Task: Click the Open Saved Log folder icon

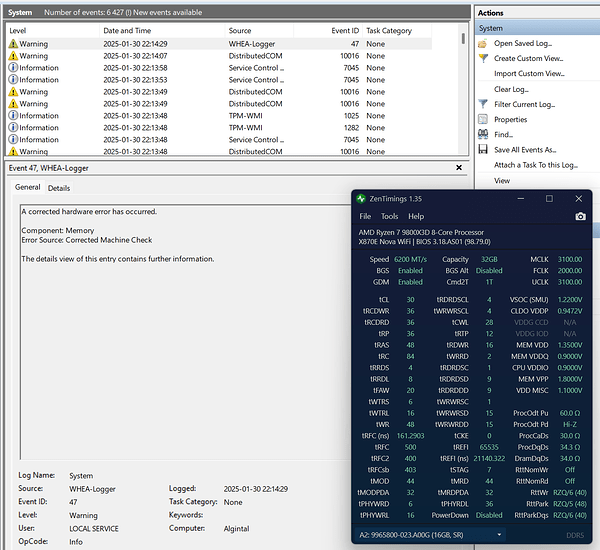Action: [483, 44]
